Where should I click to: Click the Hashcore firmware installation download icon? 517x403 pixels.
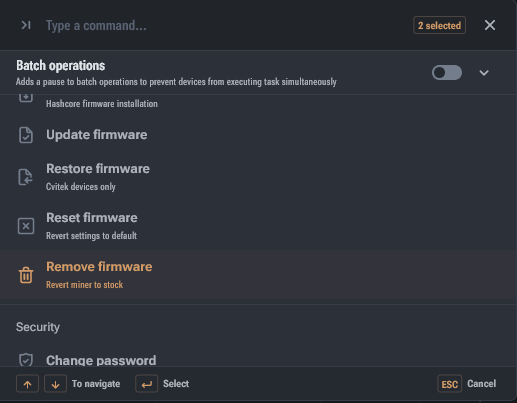(26, 98)
